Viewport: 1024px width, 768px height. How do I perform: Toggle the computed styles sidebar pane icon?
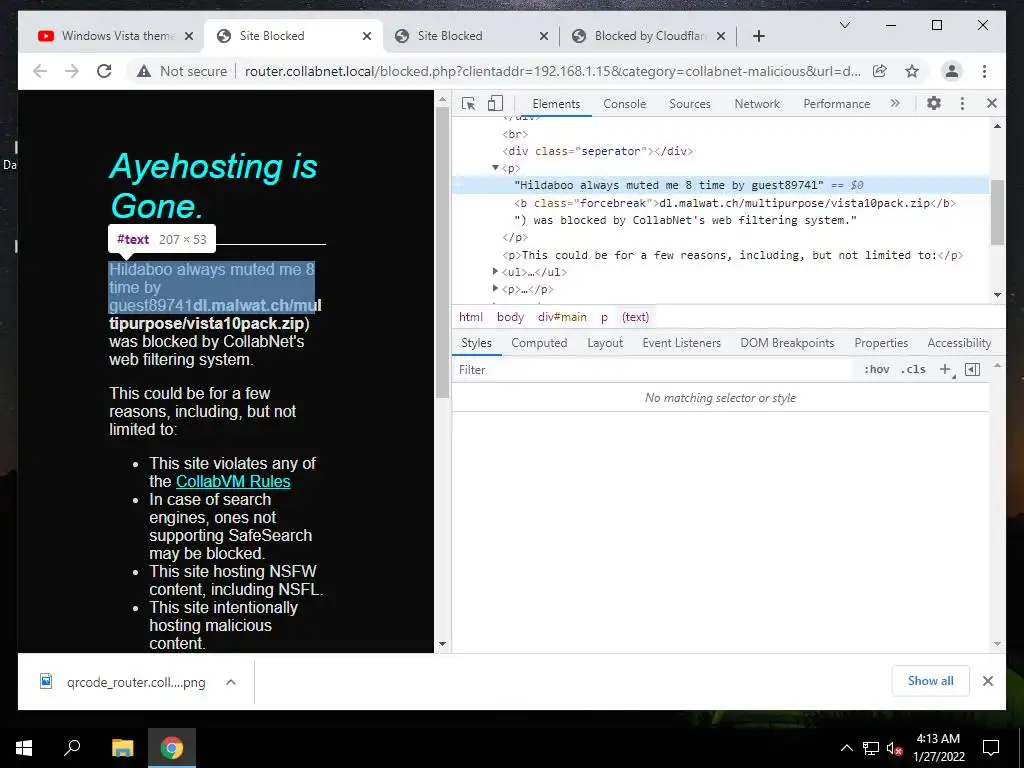click(x=972, y=370)
